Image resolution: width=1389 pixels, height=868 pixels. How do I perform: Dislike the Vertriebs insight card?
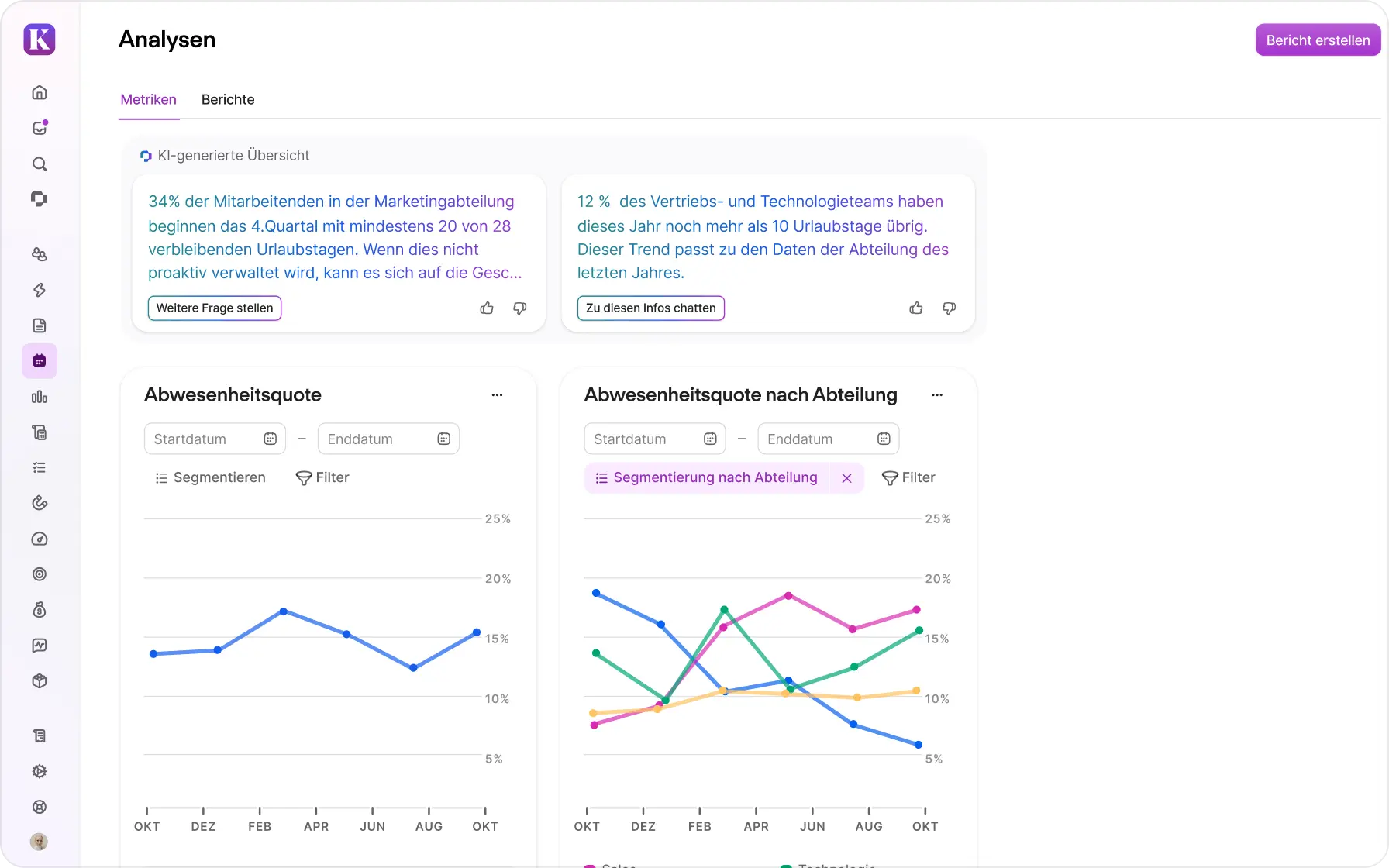950,308
